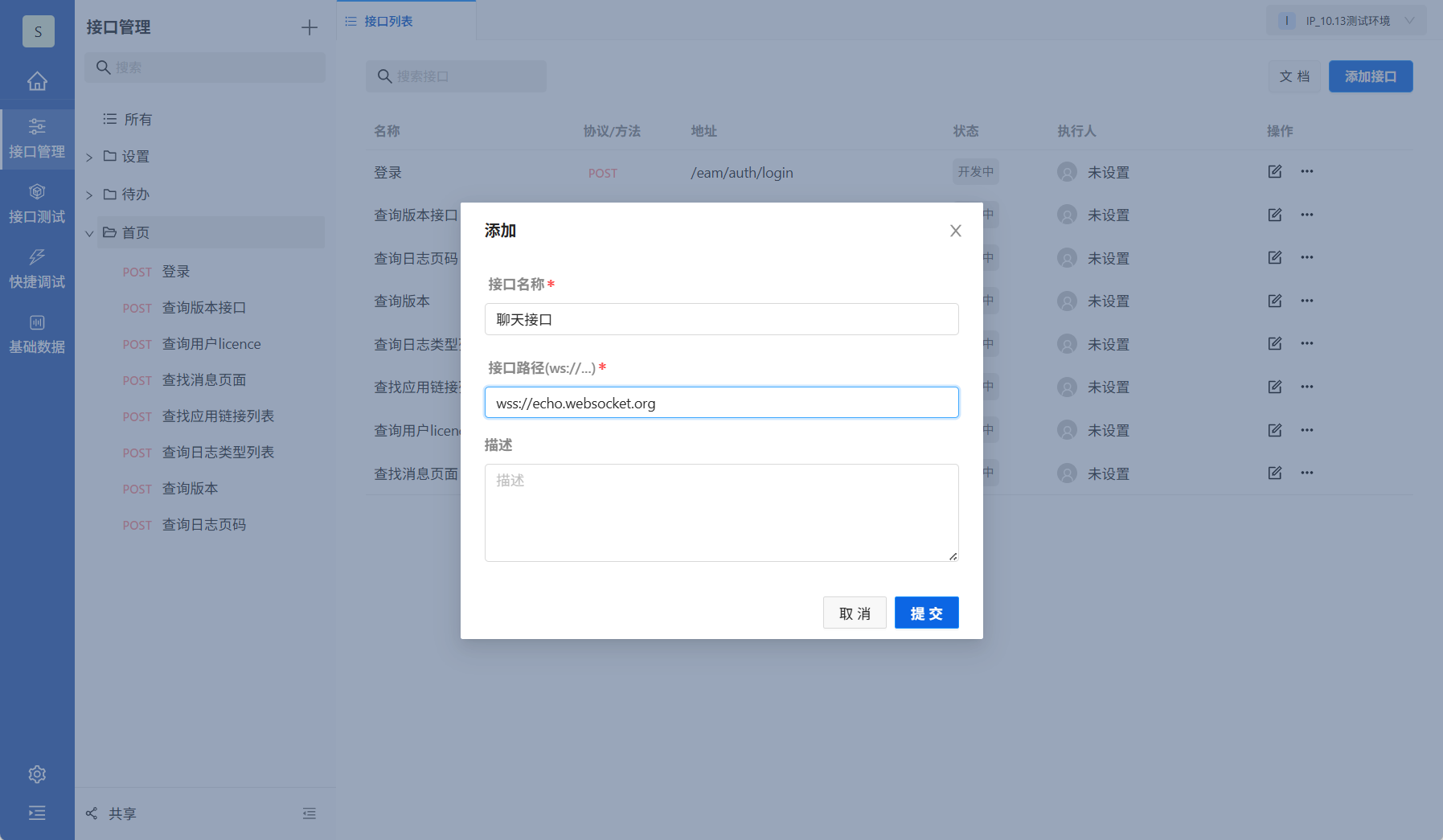Open the 接口测试 section in the sidebar
Screen dimensions: 1443x840
(37, 203)
